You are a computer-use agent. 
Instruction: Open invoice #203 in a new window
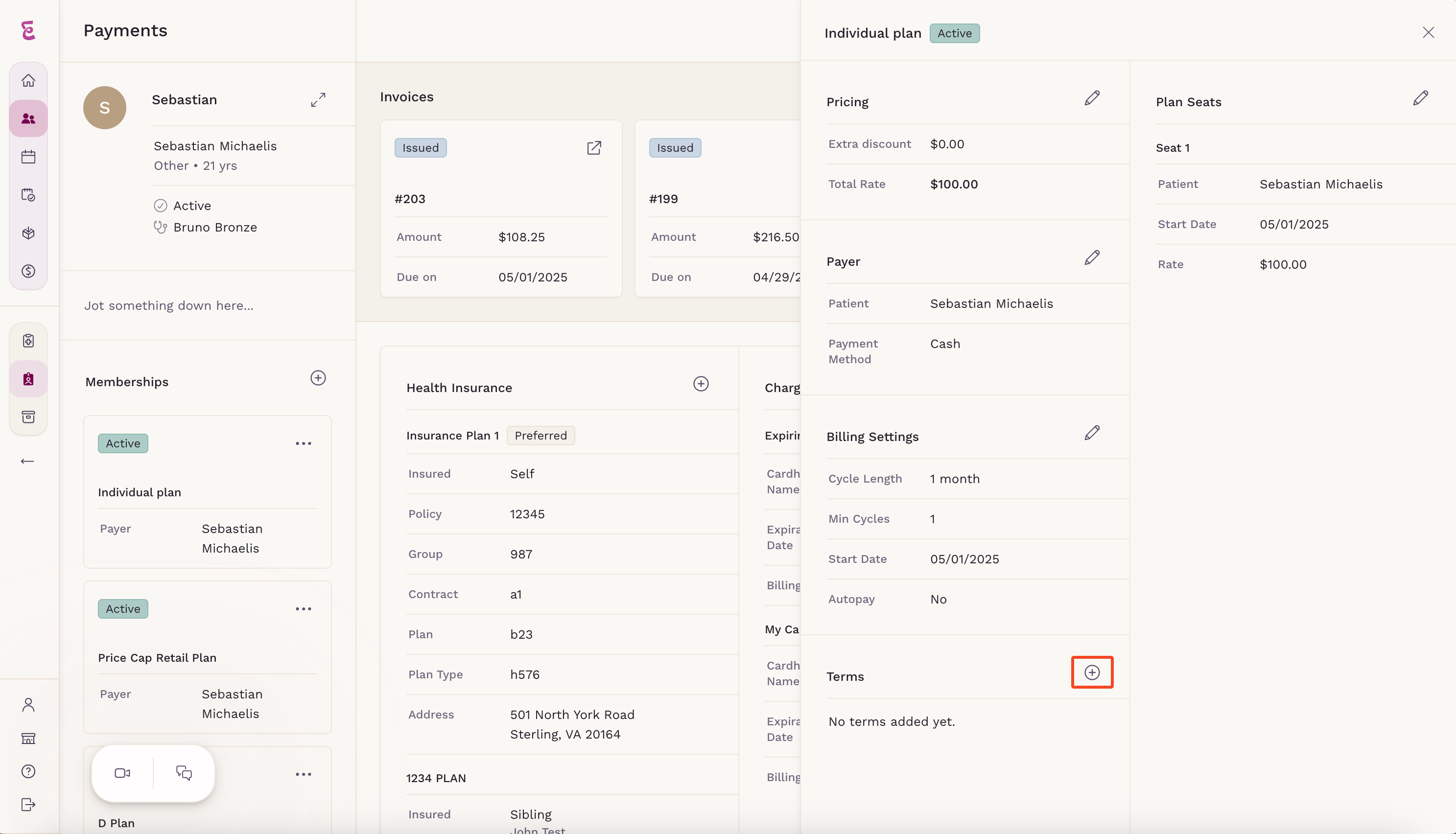click(594, 148)
